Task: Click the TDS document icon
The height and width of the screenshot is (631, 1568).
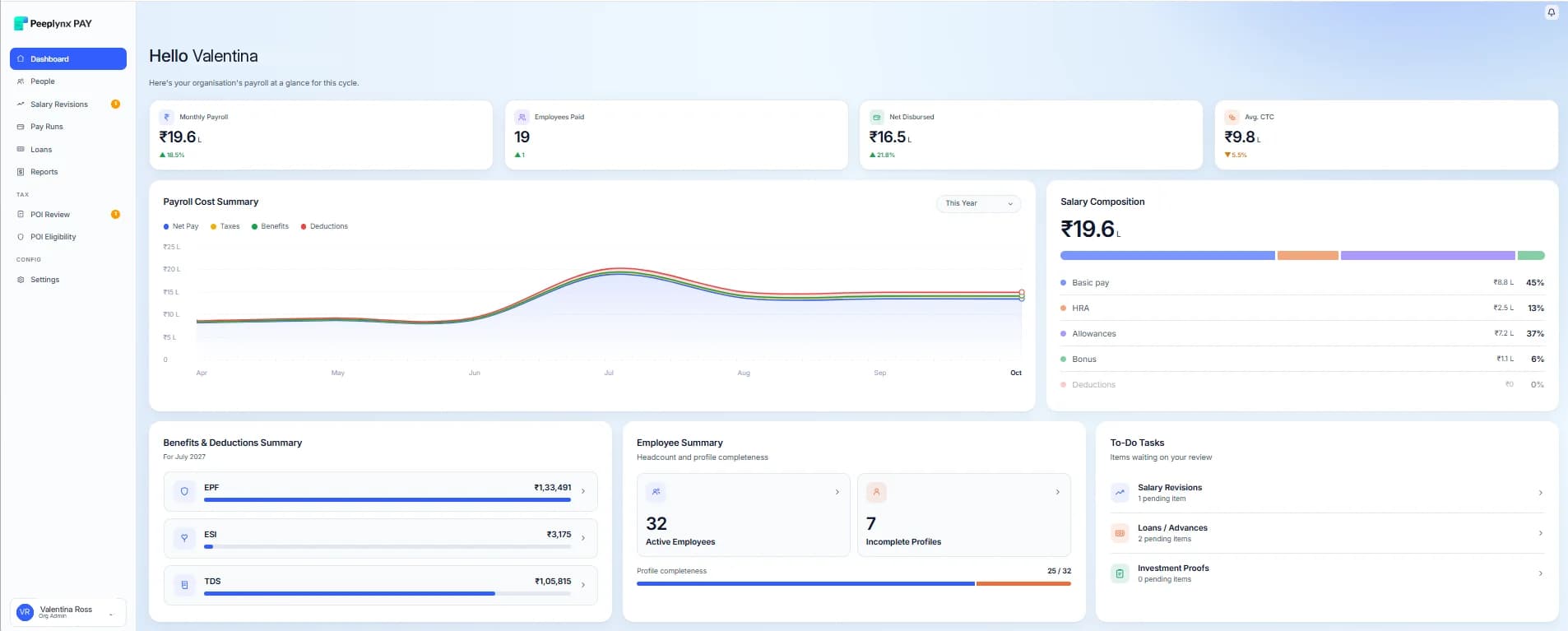Action: (184, 585)
